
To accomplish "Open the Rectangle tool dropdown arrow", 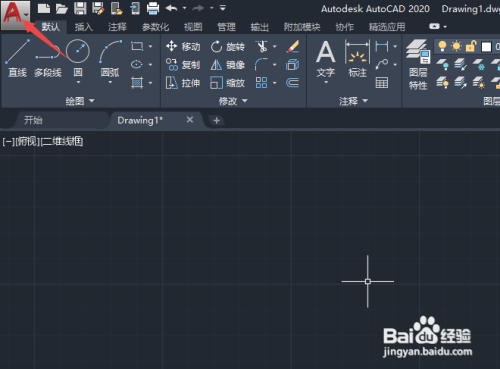I will point(150,46).
